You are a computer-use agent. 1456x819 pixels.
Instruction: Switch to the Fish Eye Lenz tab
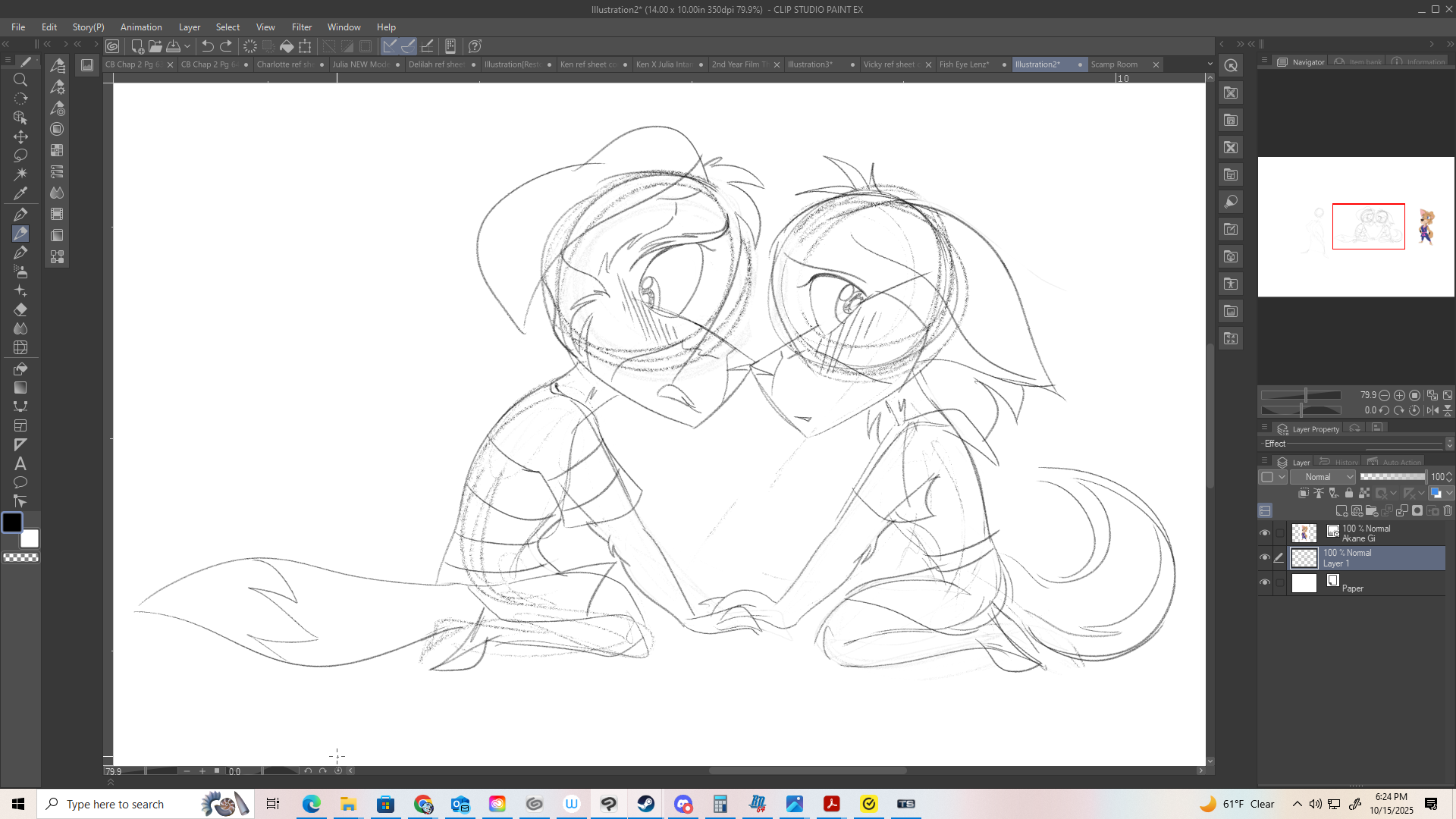tap(965, 64)
